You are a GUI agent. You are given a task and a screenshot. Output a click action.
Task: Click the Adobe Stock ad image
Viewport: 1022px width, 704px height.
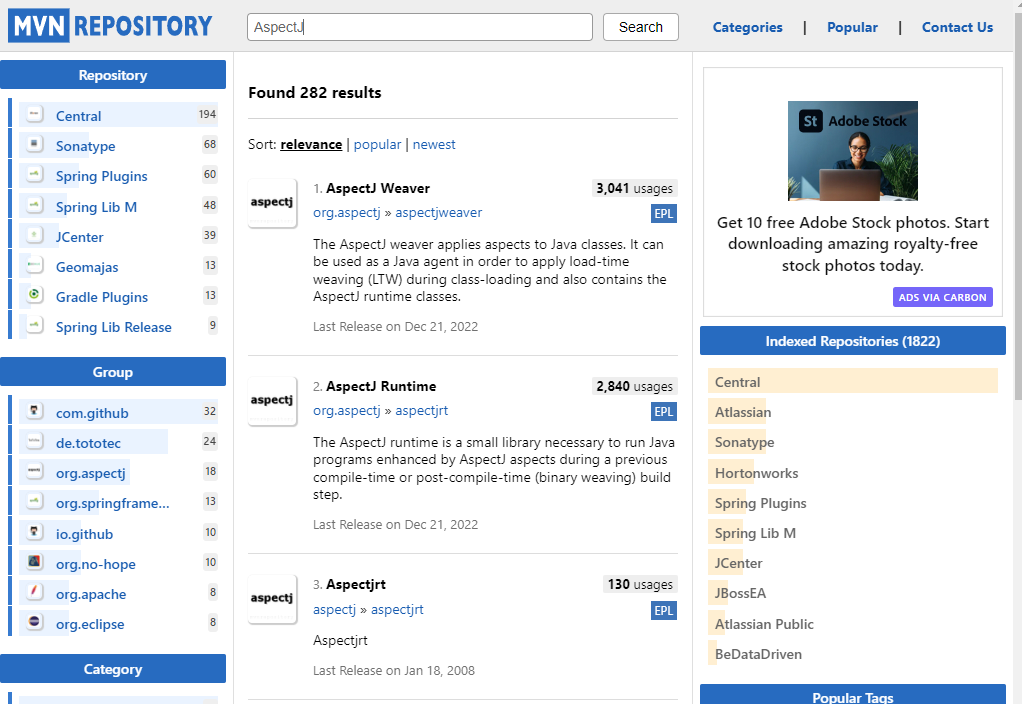coord(853,151)
